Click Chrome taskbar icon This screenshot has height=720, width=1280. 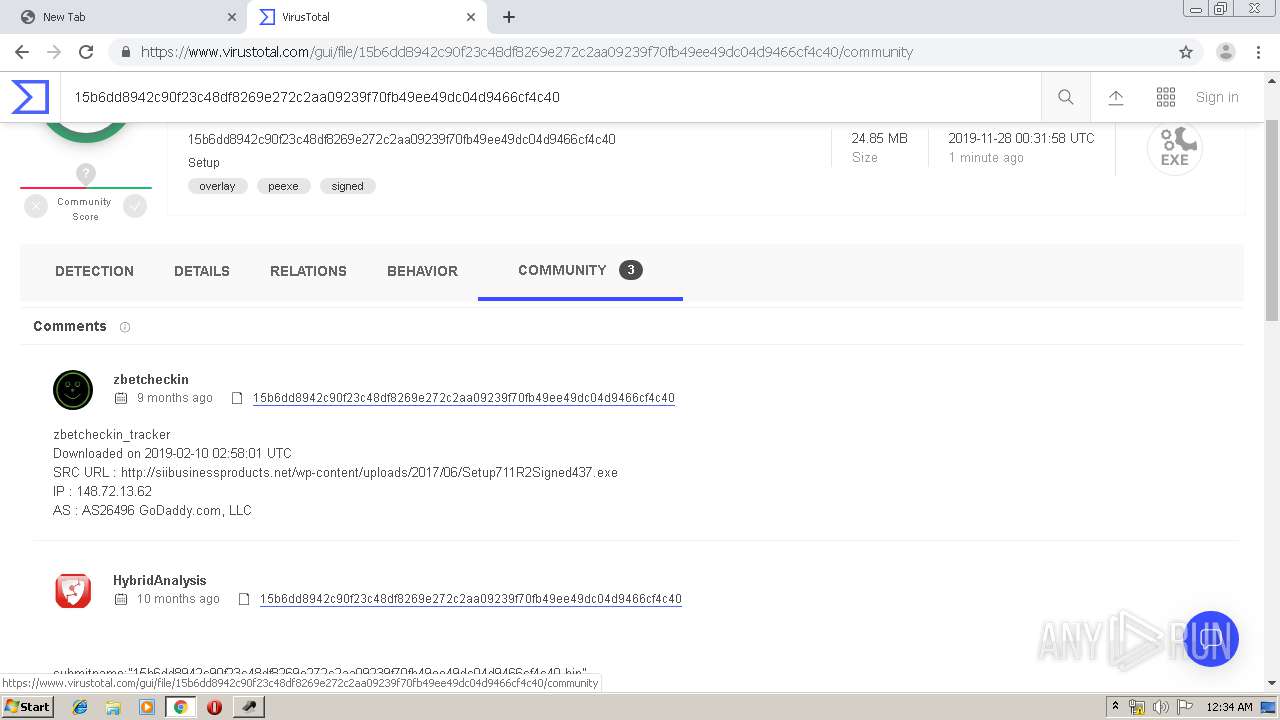pos(180,707)
